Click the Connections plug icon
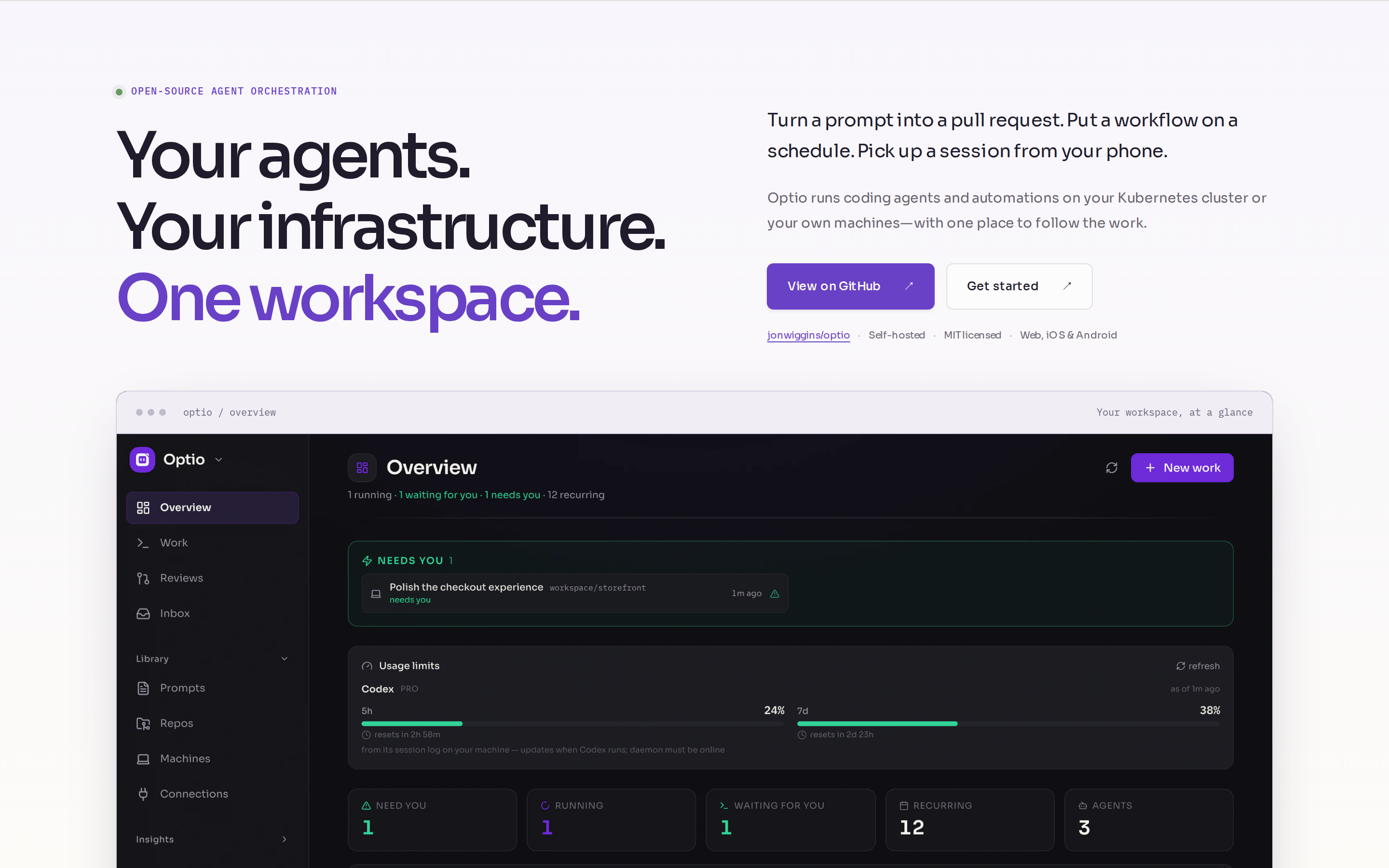The width and height of the screenshot is (1389, 868). (x=143, y=794)
